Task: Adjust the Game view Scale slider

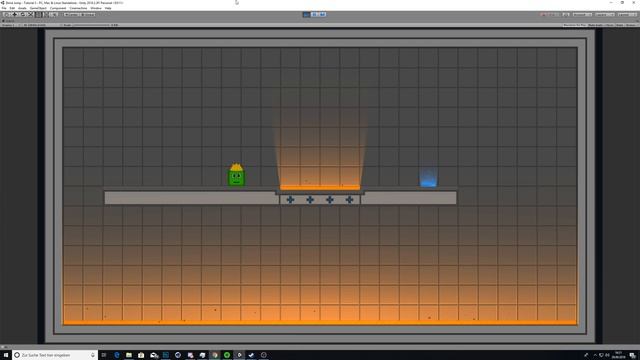Action: 91,25
